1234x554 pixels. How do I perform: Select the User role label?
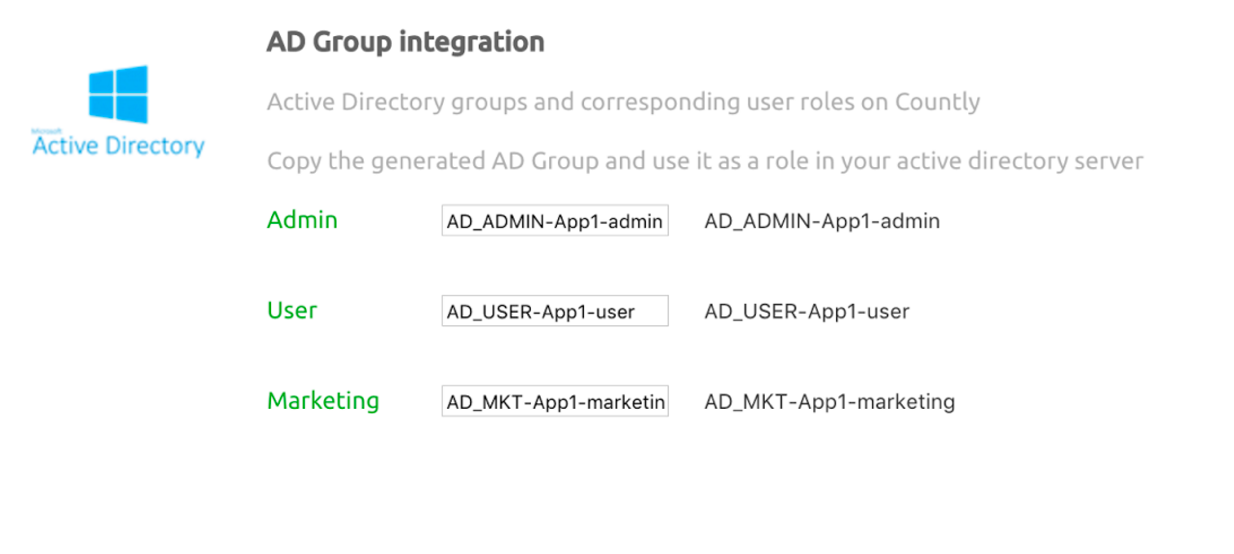tap(292, 310)
